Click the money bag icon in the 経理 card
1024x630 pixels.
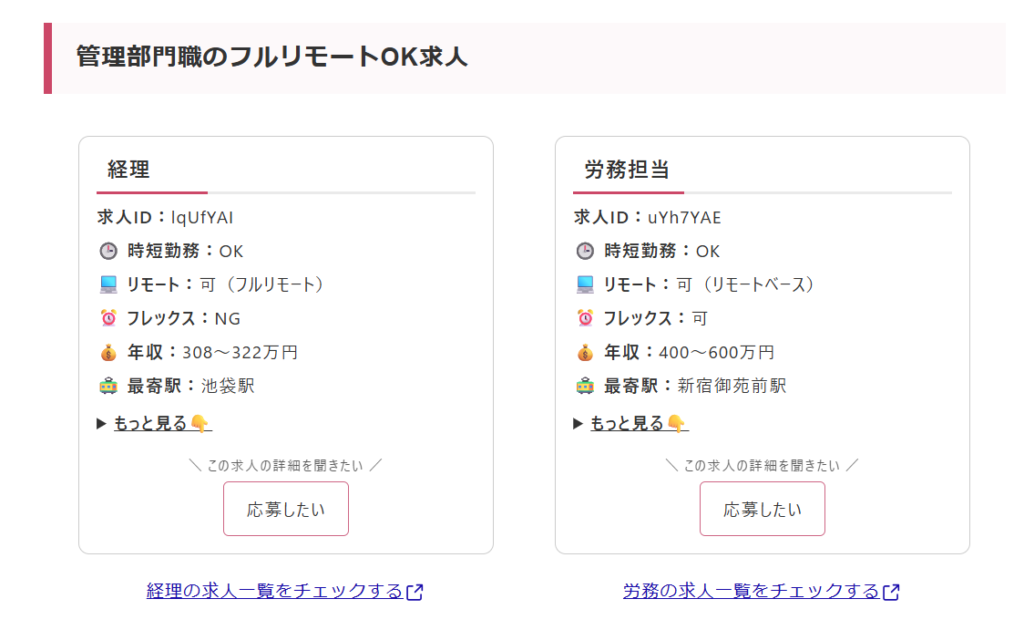(x=108, y=353)
